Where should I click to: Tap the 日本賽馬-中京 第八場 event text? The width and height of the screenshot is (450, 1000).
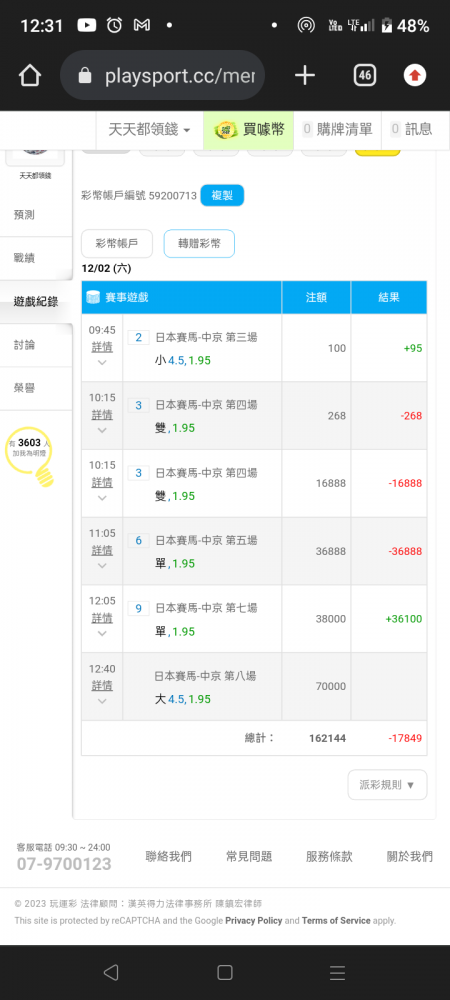[x=205, y=676]
